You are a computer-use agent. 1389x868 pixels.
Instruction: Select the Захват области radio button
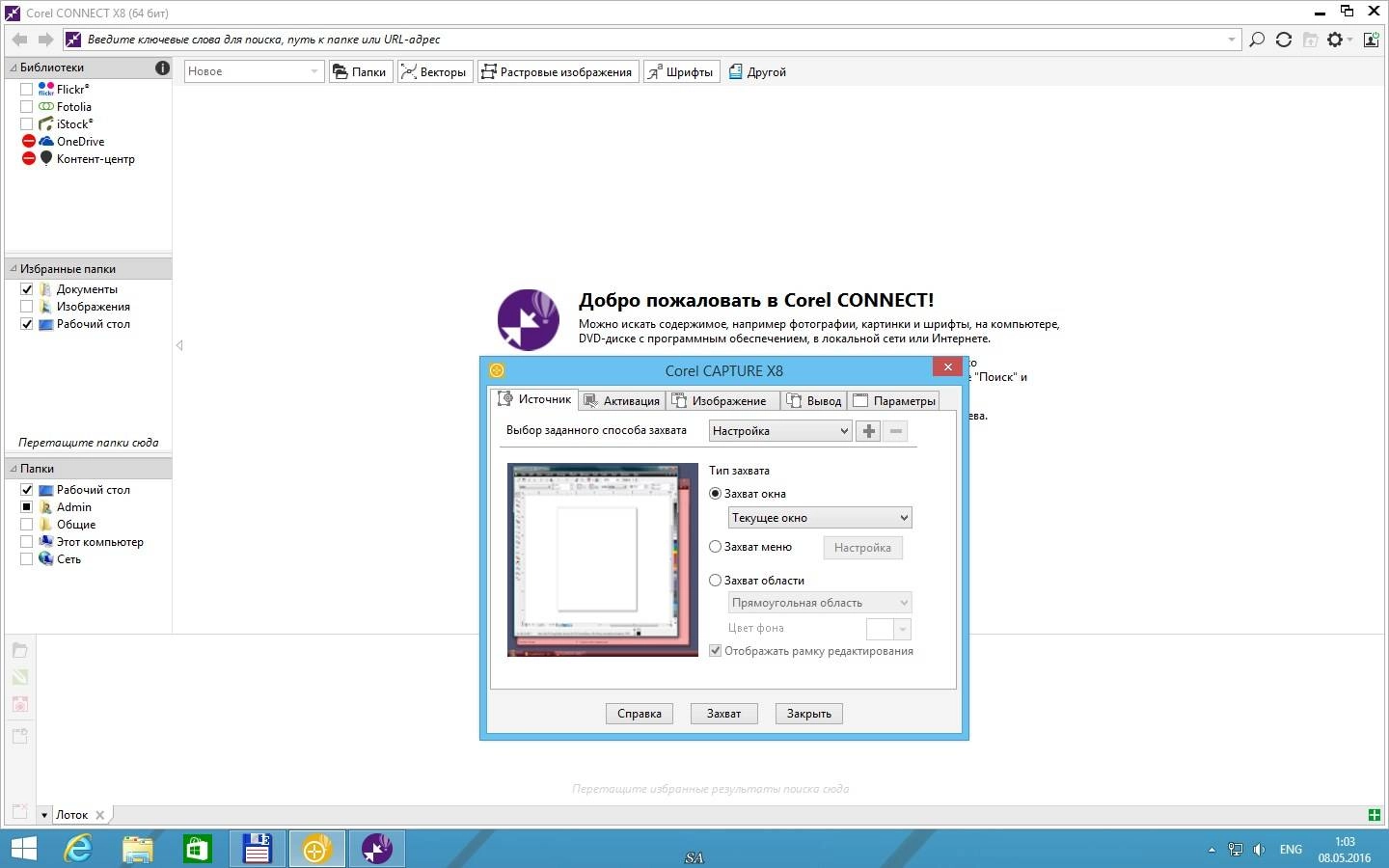(x=715, y=580)
